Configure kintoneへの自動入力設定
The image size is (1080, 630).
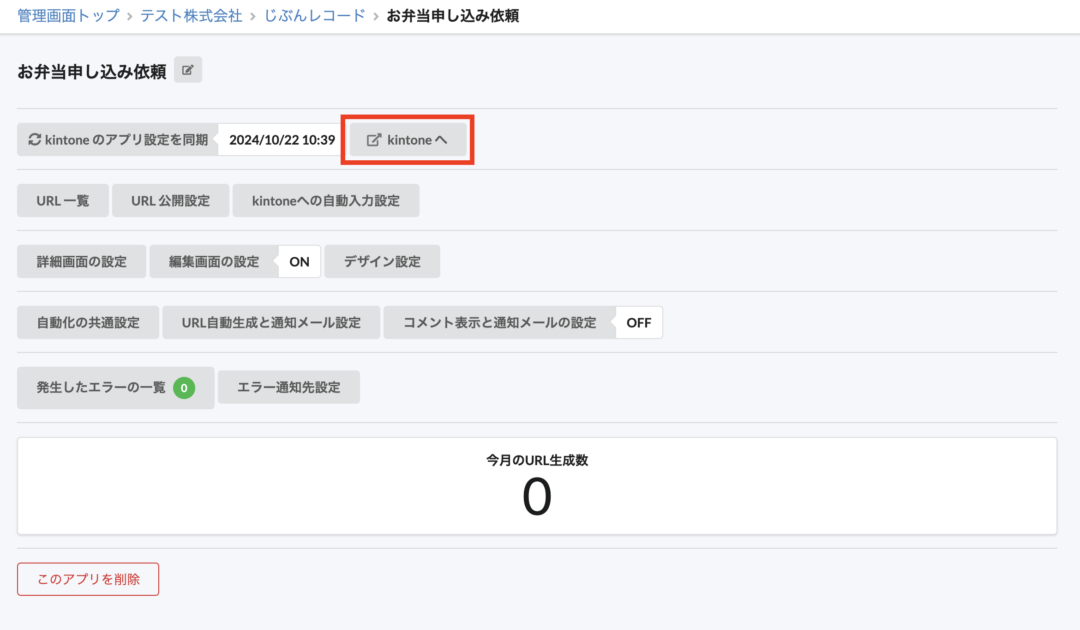pyautogui.click(x=327, y=200)
